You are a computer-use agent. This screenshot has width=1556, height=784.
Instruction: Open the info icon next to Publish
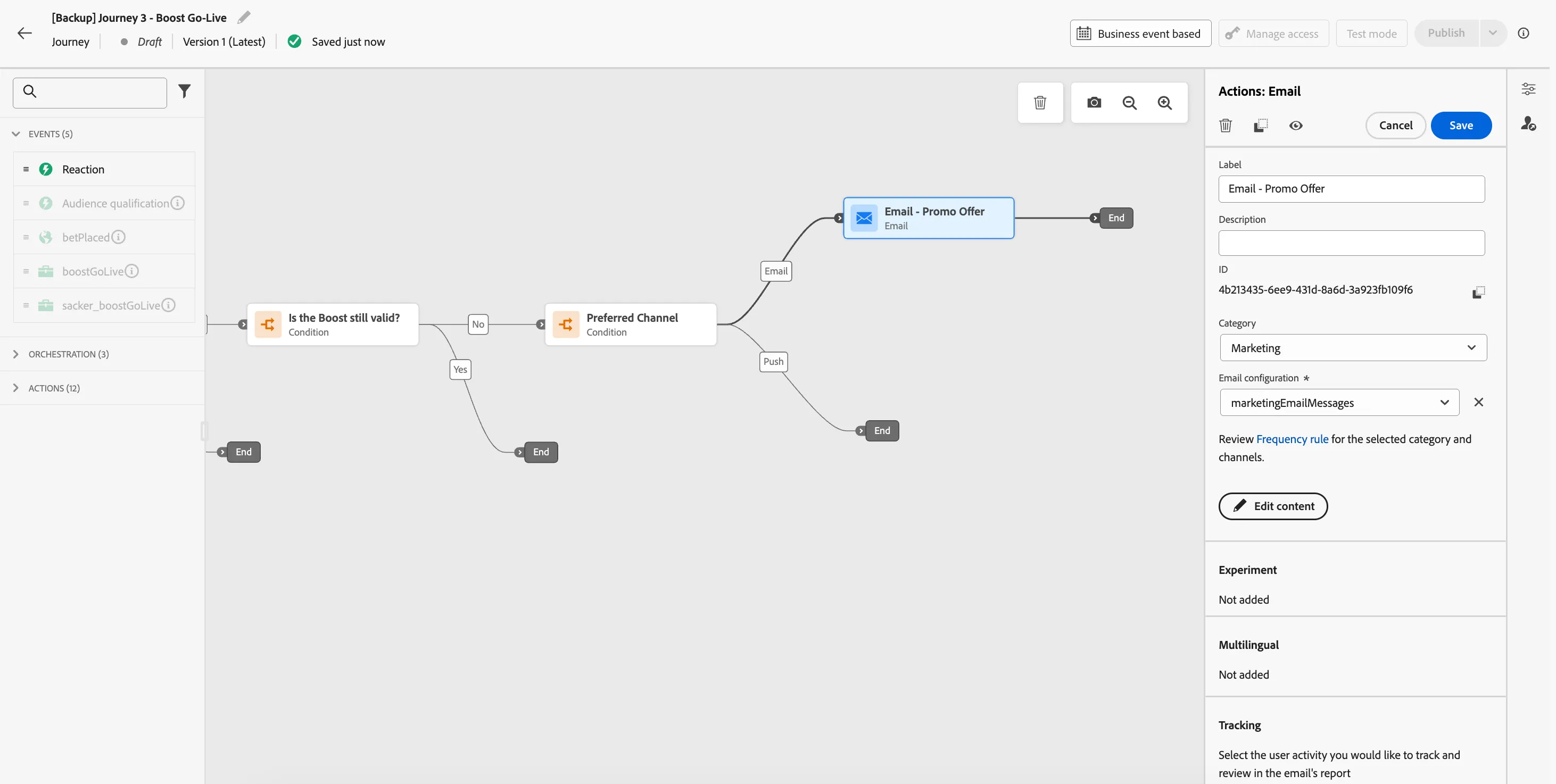pos(1524,33)
